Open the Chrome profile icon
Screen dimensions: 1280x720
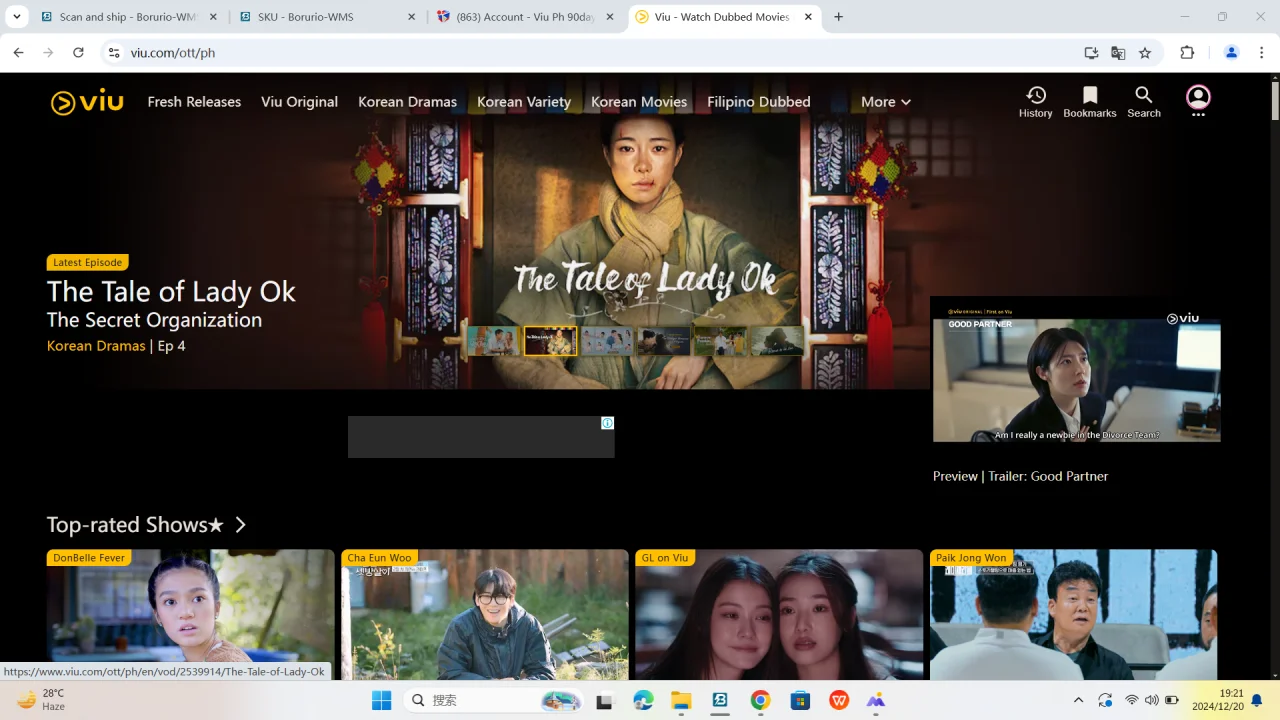click(x=1231, y=52)
